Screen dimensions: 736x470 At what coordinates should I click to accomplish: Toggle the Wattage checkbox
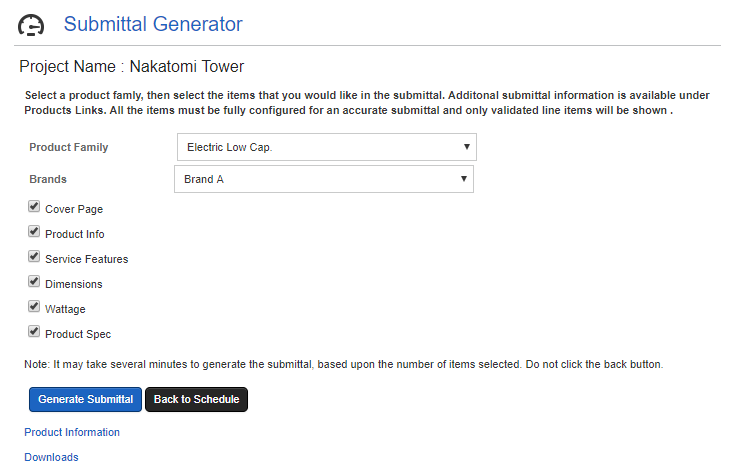34,307
